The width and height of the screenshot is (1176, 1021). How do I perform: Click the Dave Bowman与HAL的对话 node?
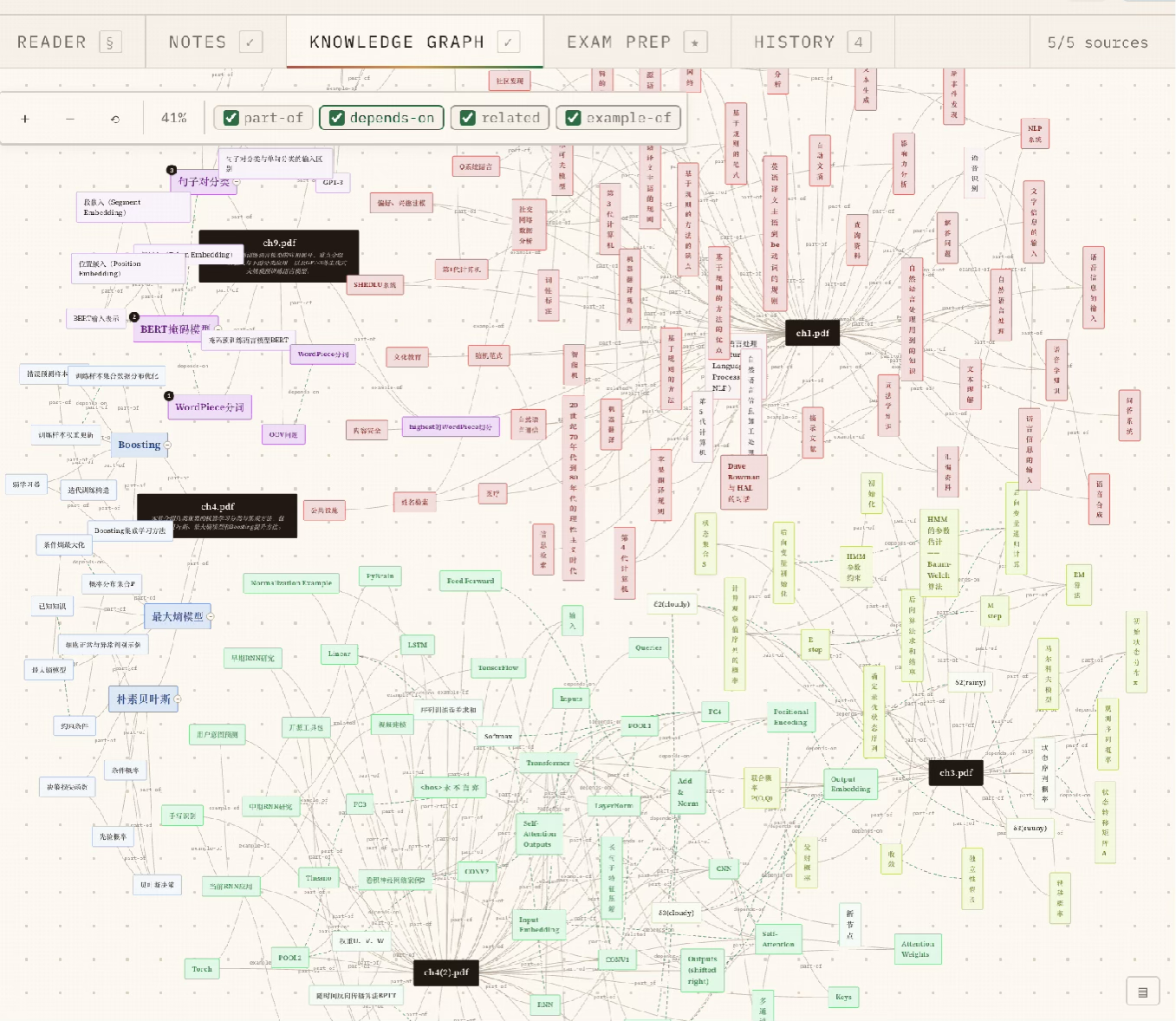coord(743,483)
